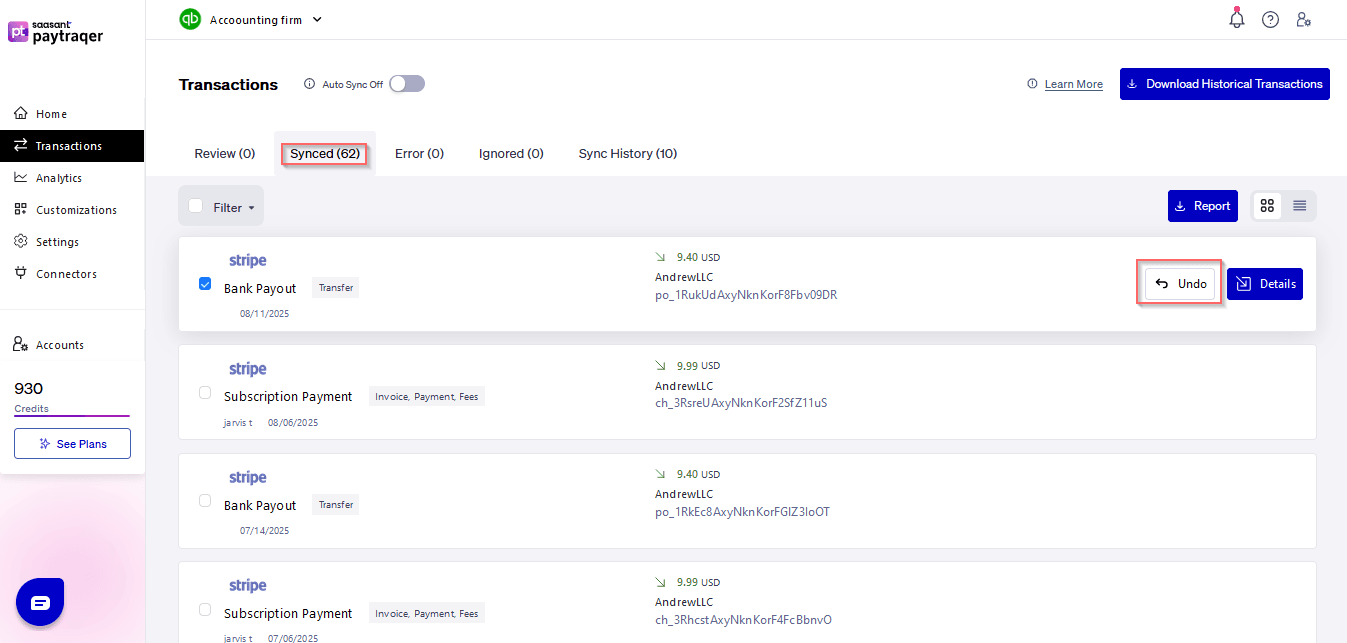Open transaction link po_1RkEc8AxyNknKorFGIZ3IoOT
Viewport: 1347px width, 643px height.
coord(742,512)
